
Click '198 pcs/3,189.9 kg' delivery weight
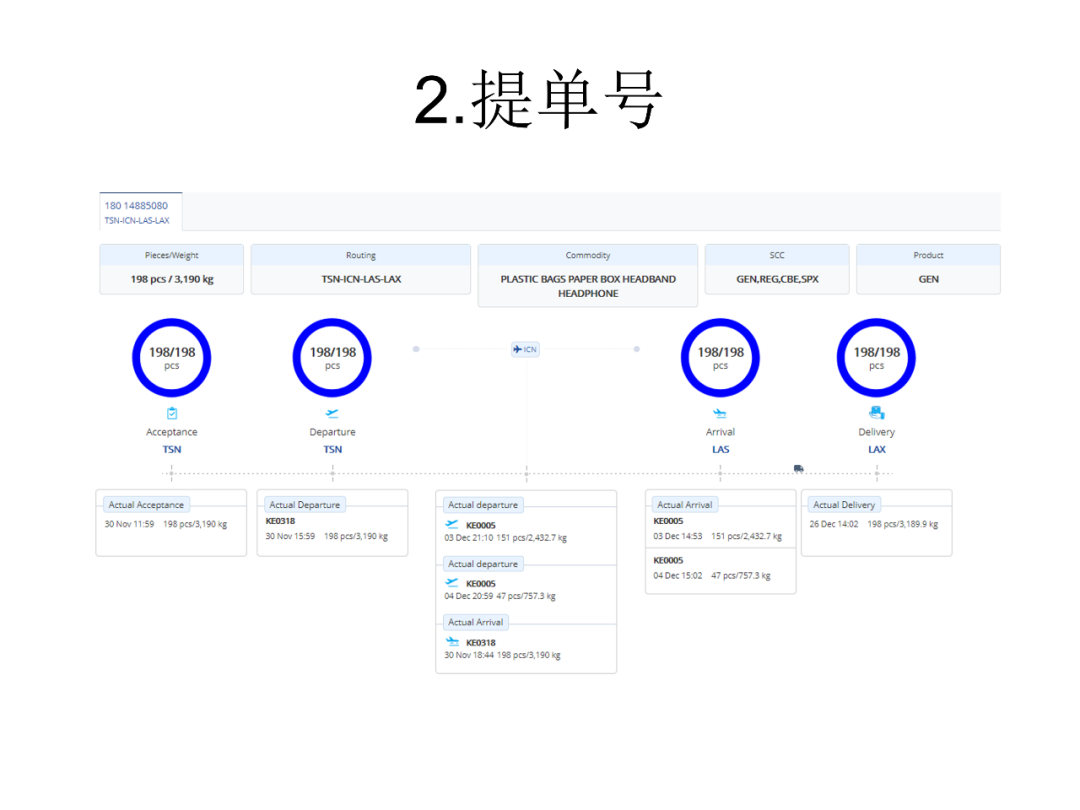[x=902, y=524]
